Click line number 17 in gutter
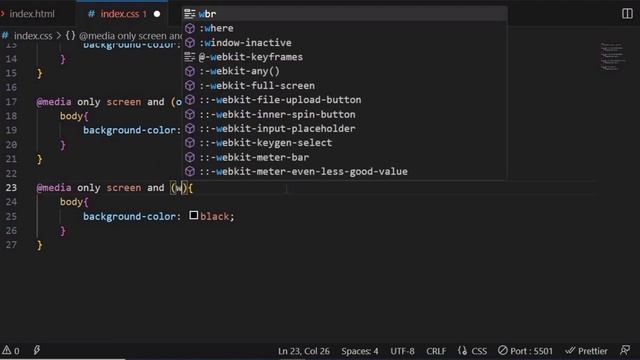Image resolution: width=640 pixels, height=360 pixels. 11,102
